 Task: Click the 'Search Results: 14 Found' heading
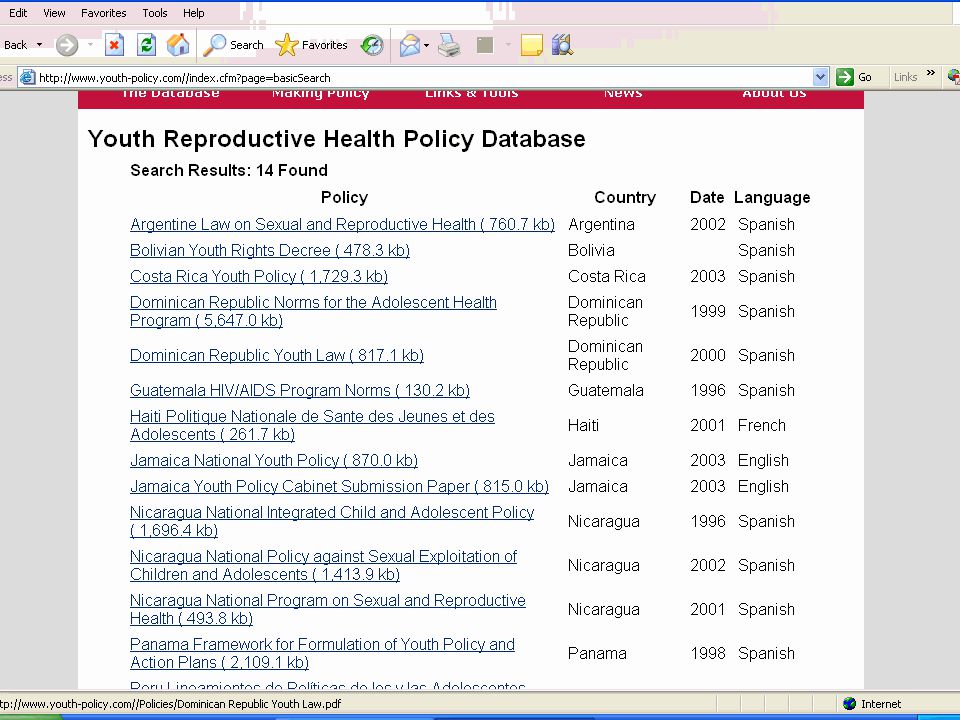tap(229, 170)
